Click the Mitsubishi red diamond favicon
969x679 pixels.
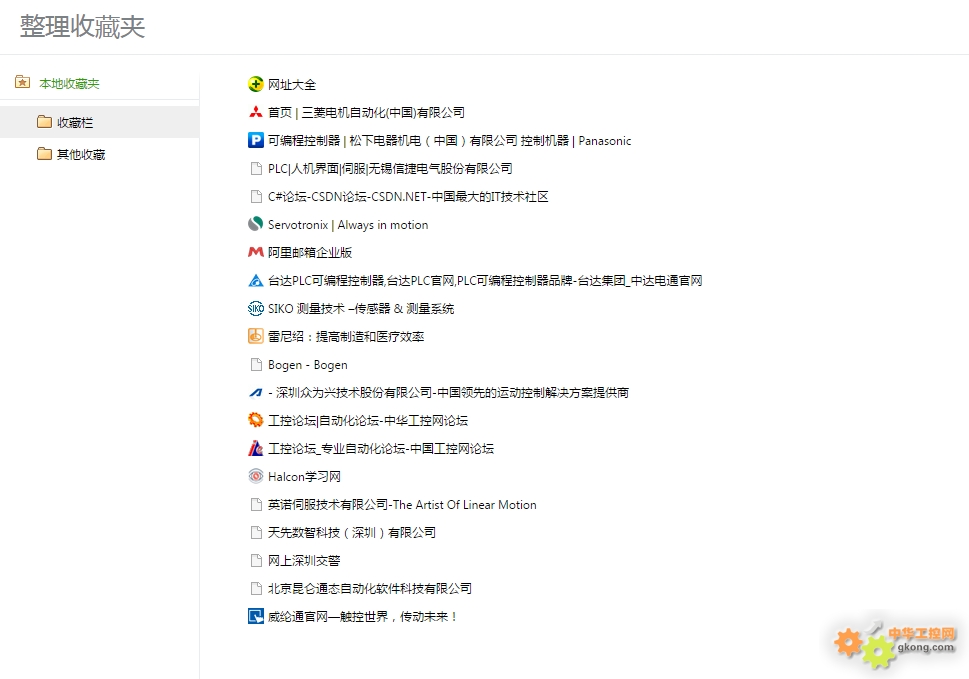pos(255,112)
